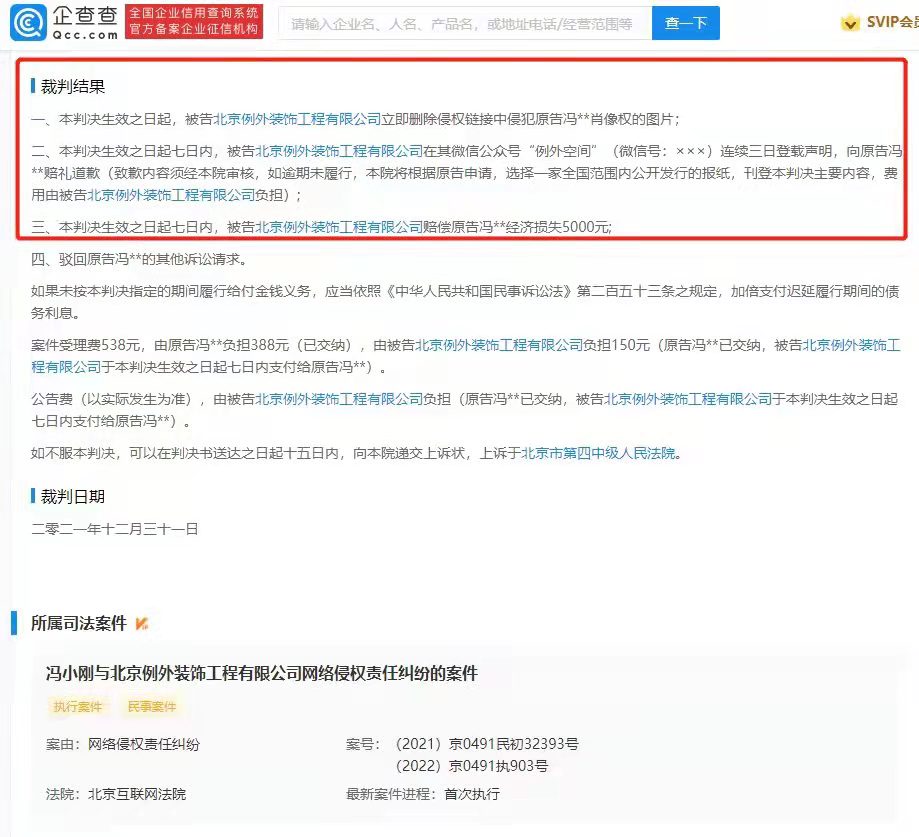The image size is (919, 837).
Task: Open company link in ruling item 三
Action: tap(339, 227)
